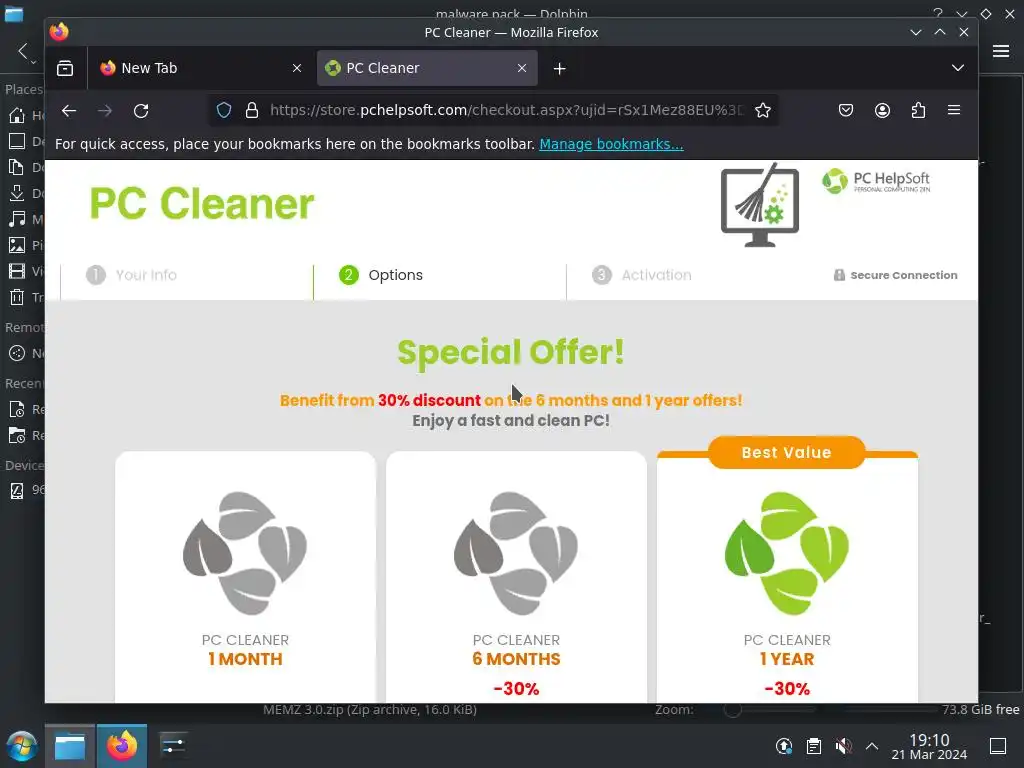Open the Home place in Dolphin sidebar
The image size is (1024, 768).
(23, 116)
